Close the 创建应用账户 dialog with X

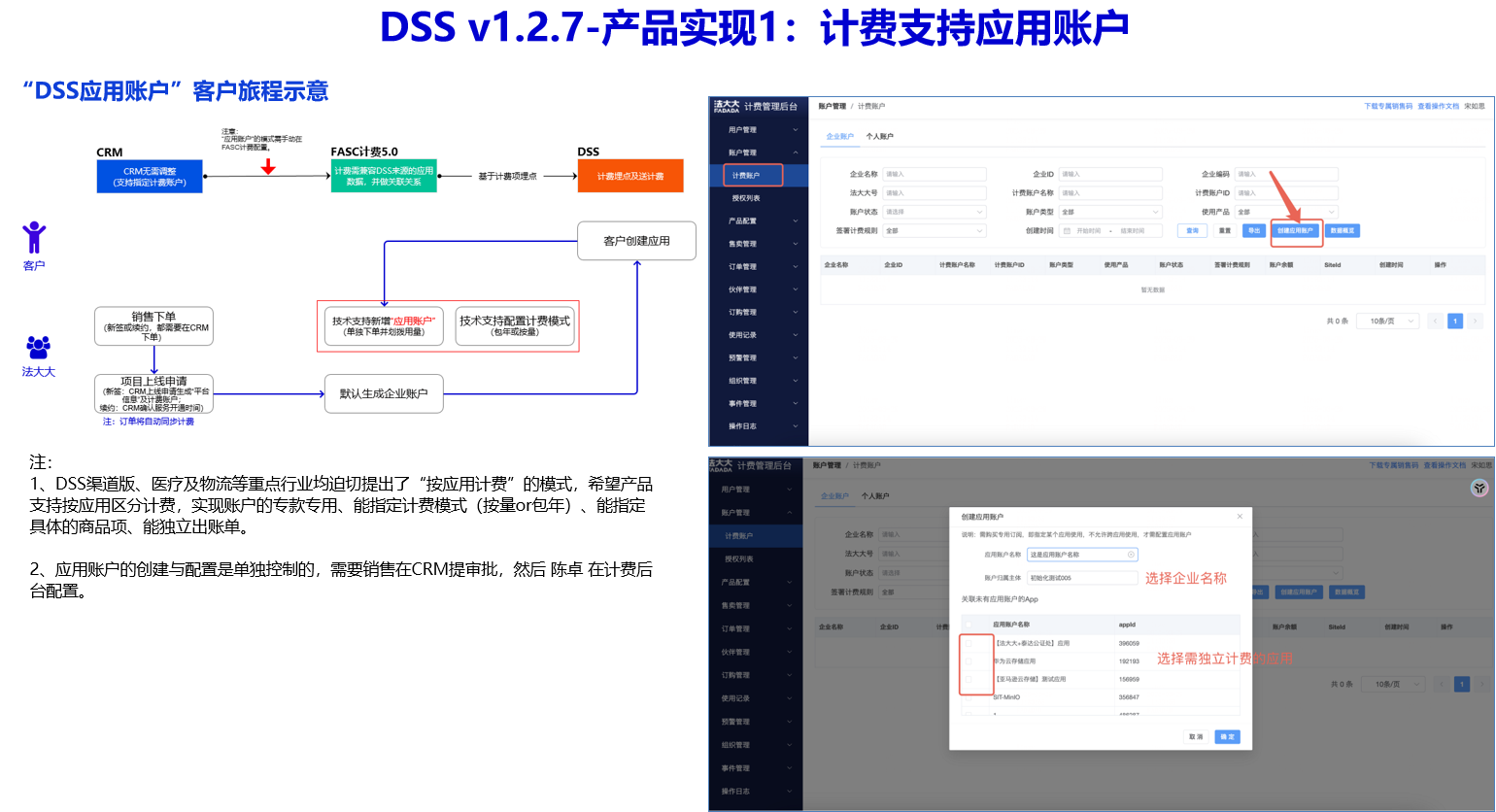point(1240,517)
